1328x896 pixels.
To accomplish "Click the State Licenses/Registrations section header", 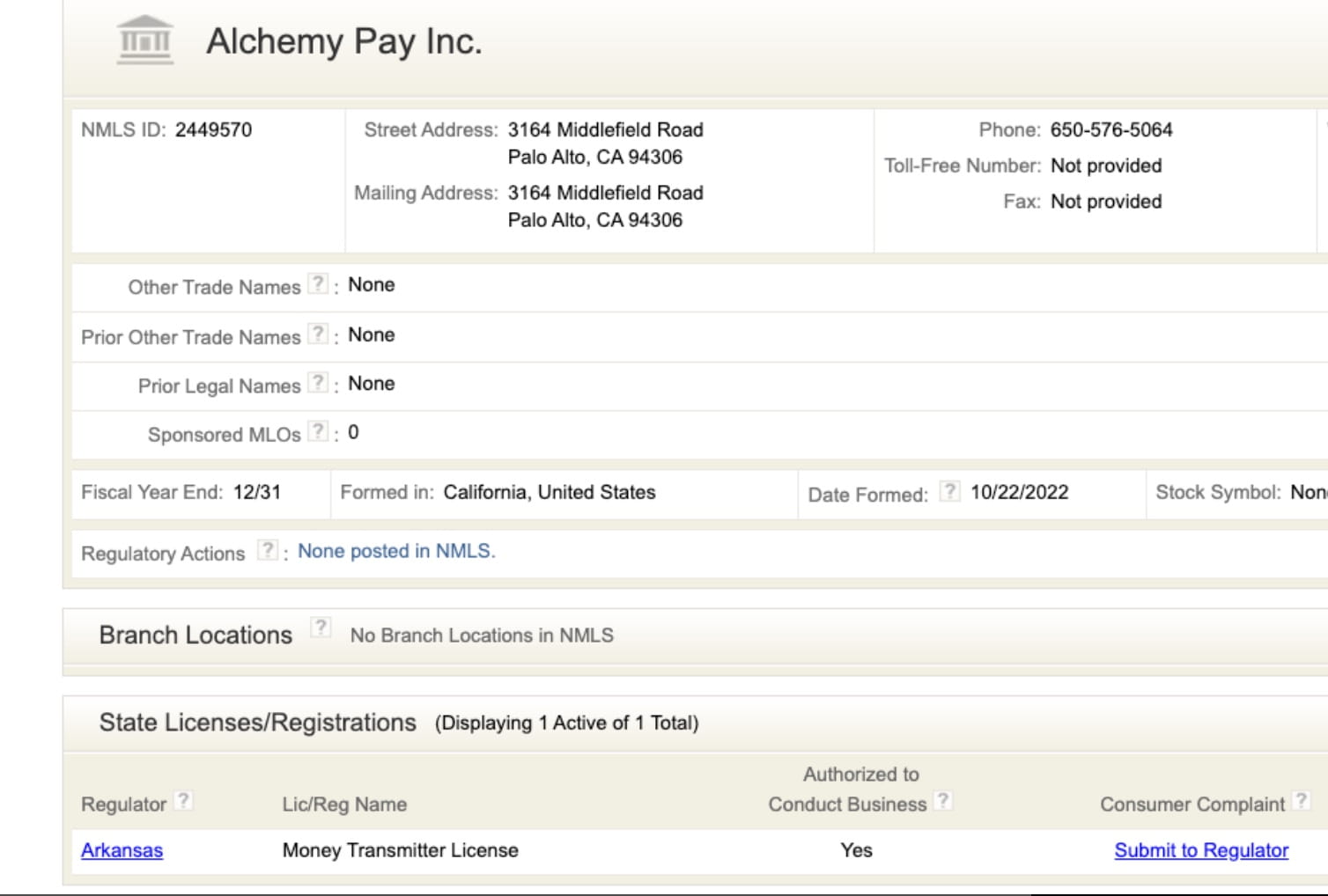I will pyautogui.click(x=258, y=722).
